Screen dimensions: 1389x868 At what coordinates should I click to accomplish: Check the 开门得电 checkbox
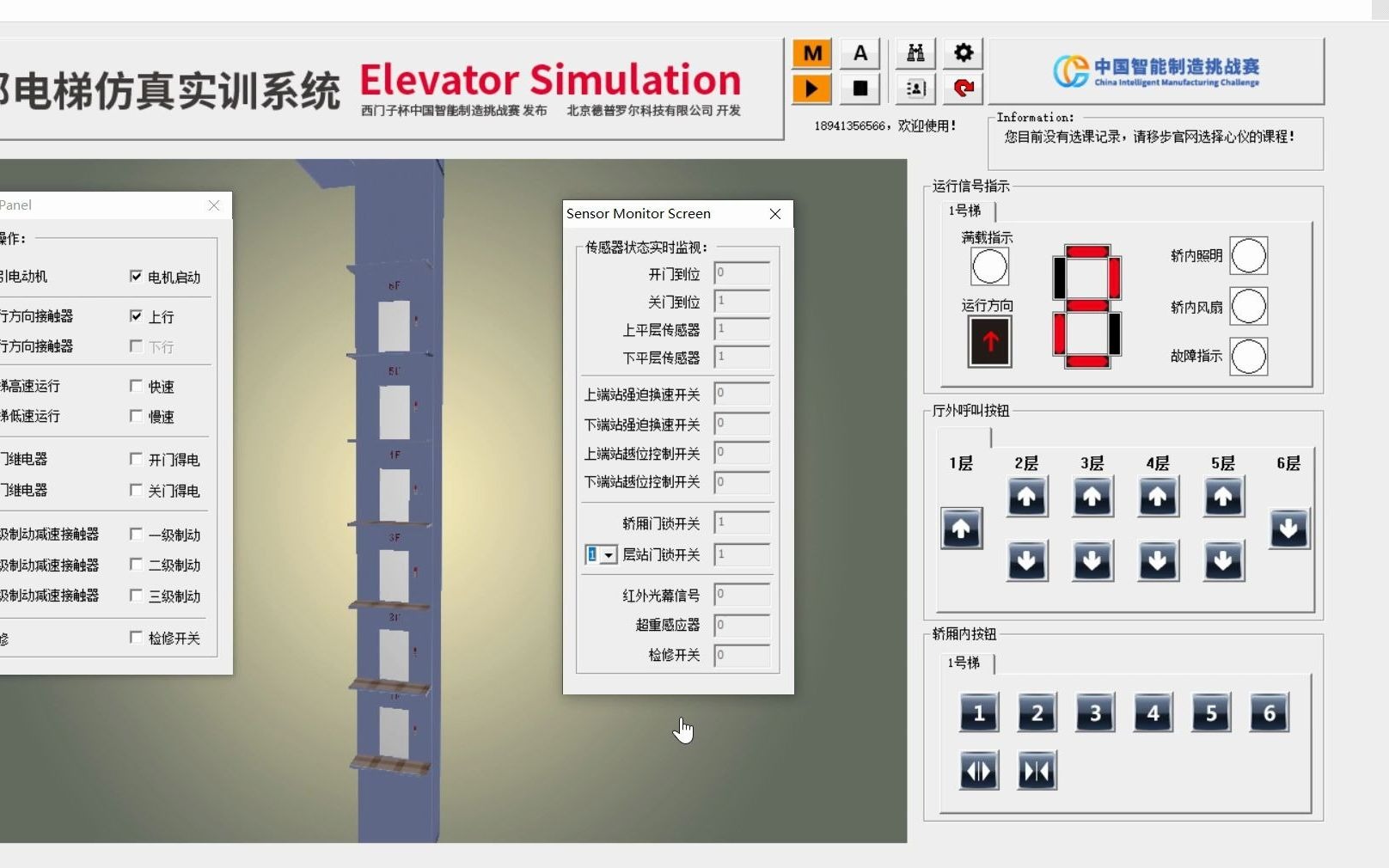(x=136, y=459)
